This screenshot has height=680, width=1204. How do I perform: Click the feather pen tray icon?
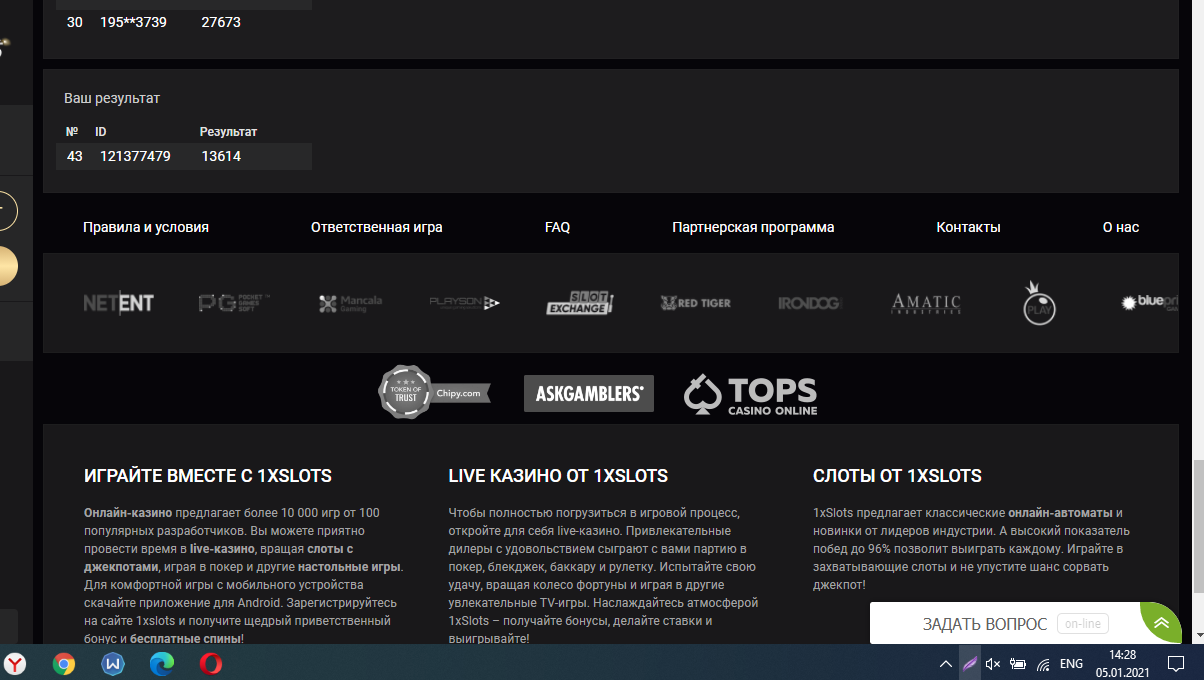[x=970, y=663]
